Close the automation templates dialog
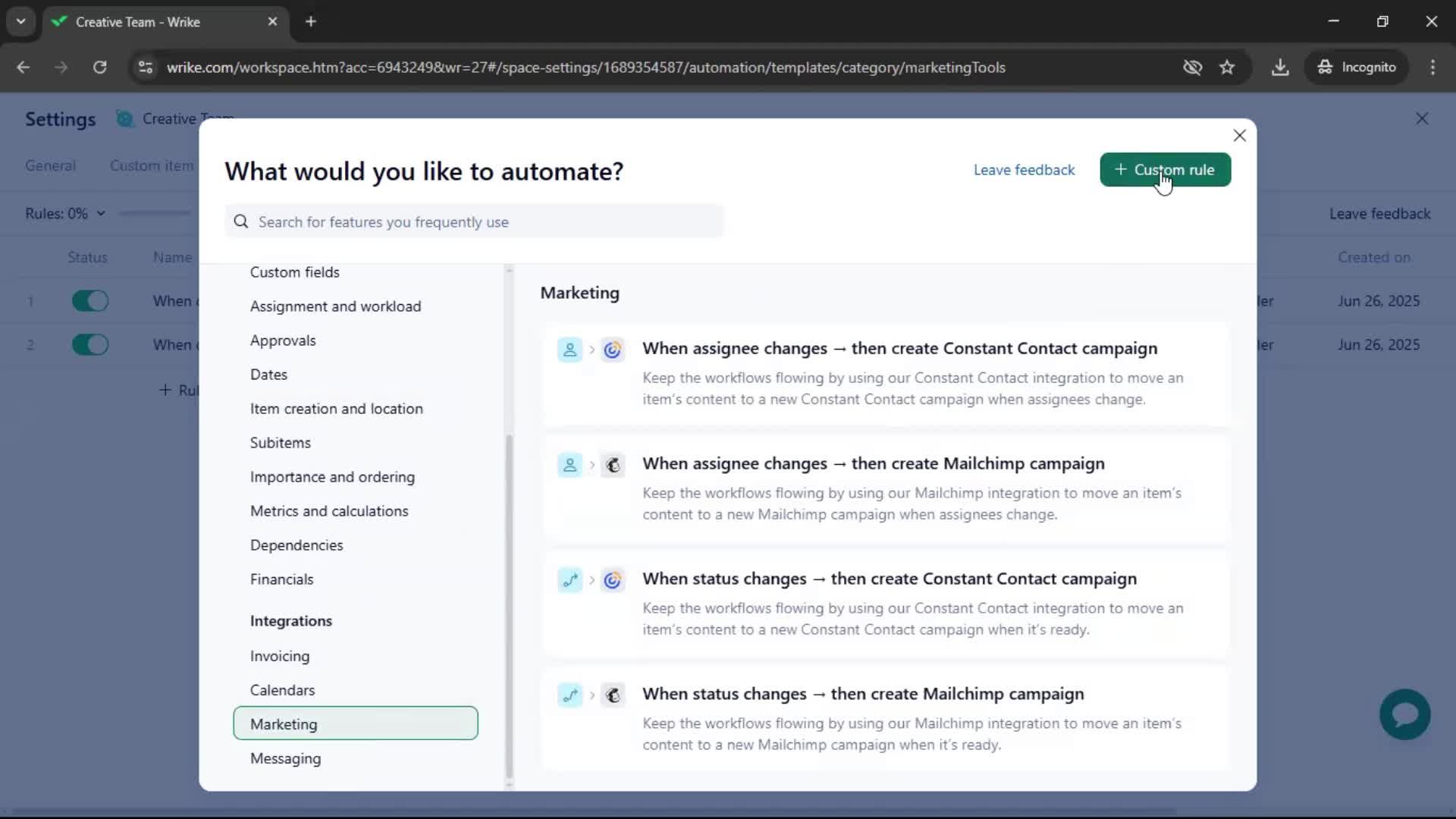1456x819 pixels. point(1239,136)
